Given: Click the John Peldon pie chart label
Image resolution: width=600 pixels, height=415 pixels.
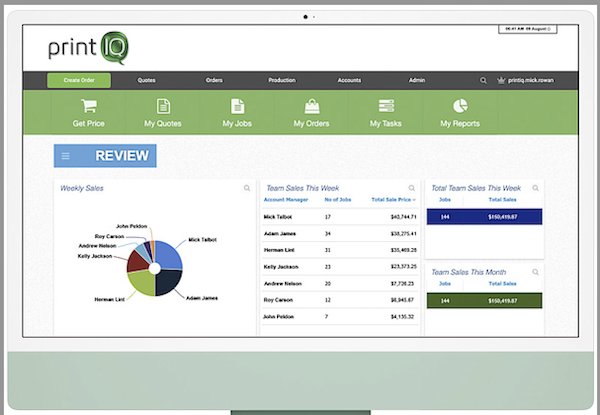Looking at the screenshot, I should coord(132,226).
